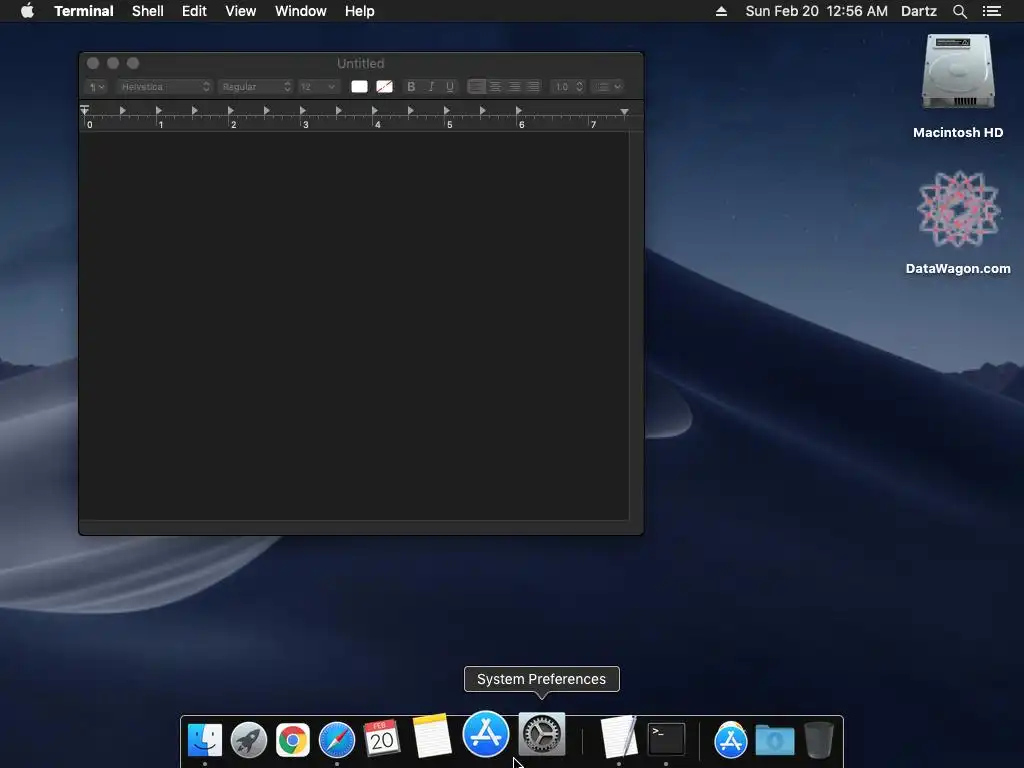Image resolution: width=1024 pixels, height=768 pixels.
Task: Launch Launchpad rocket icon in Dock
Action: click(249, 740)
